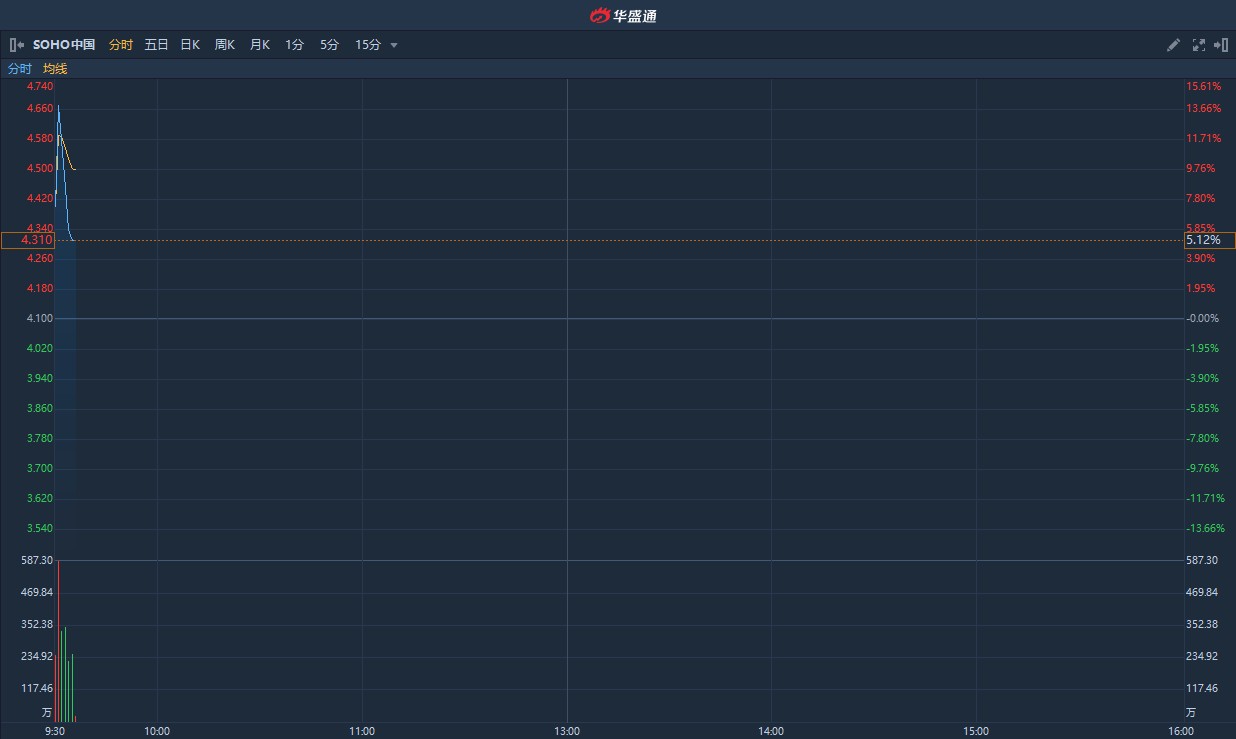The image size is (1236, 739).
Task: Click the 14:00 time axis label
Action: (x=771, y=731)
